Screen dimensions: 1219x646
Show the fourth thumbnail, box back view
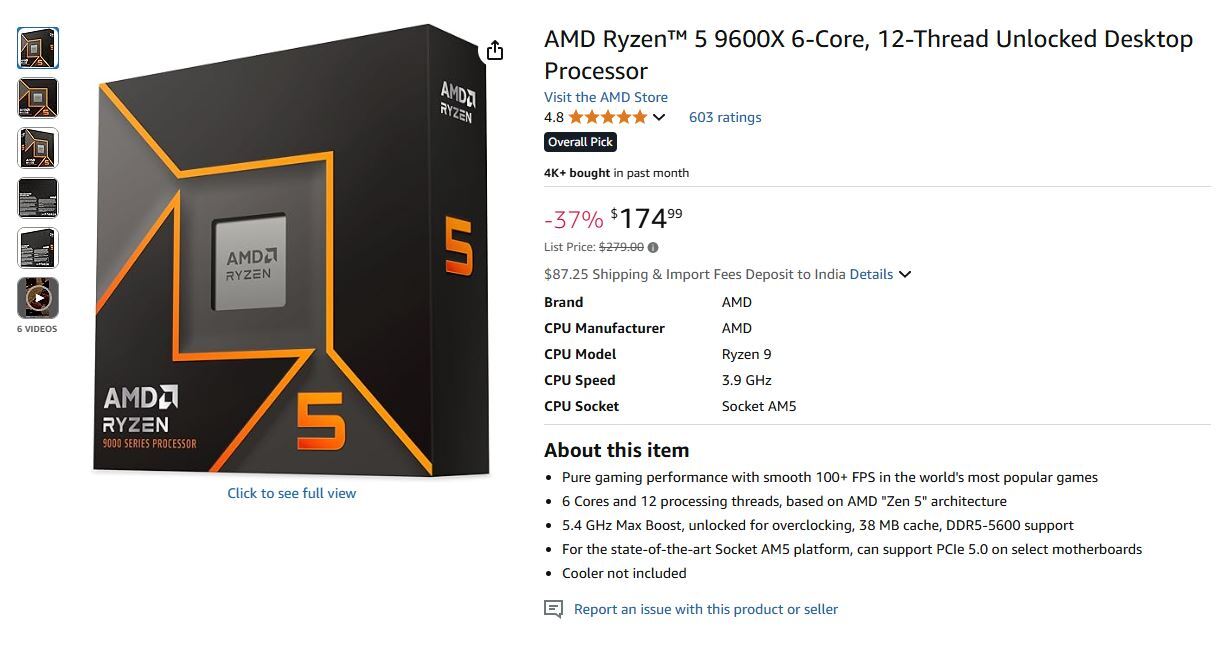coord(38,198)
